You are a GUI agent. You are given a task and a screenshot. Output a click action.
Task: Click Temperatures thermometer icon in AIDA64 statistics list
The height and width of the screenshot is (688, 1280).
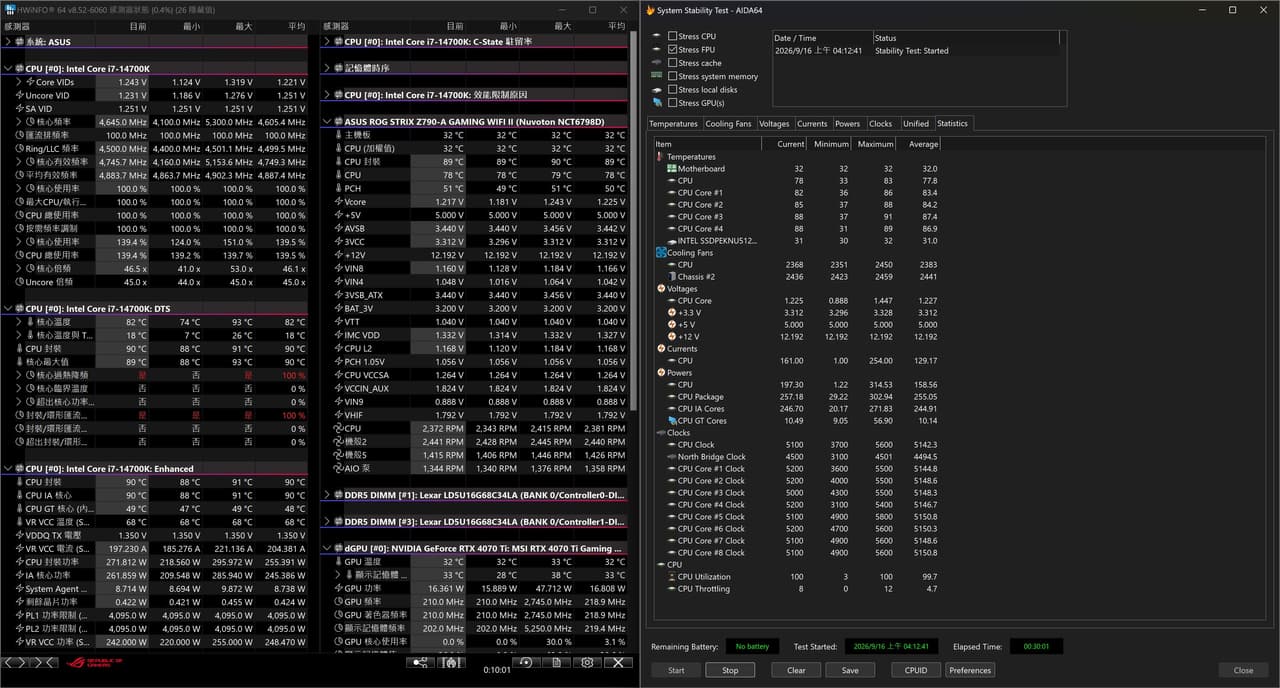(661, 157)
